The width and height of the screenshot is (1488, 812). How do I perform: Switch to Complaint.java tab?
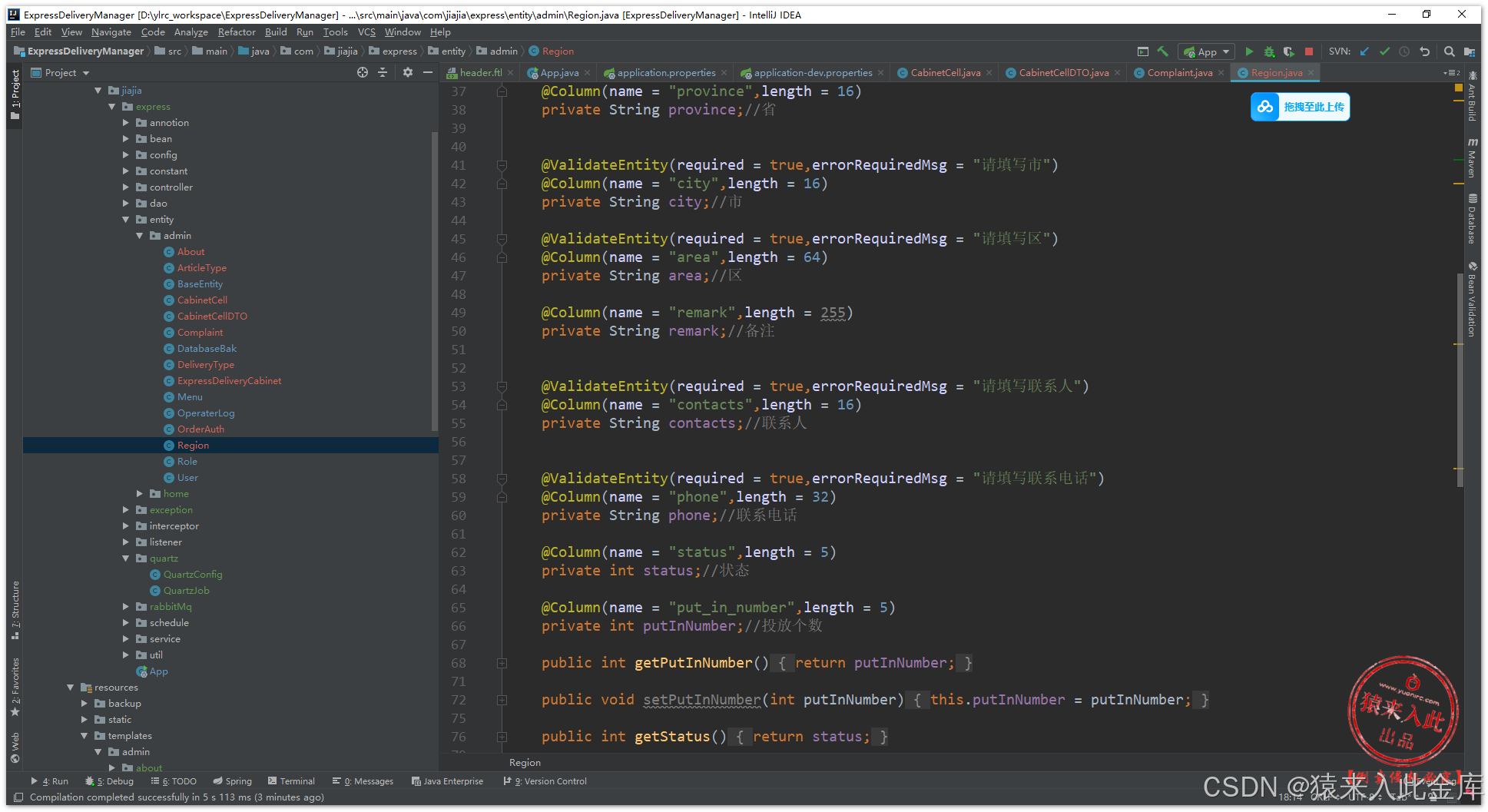(x=1180, y=73)
